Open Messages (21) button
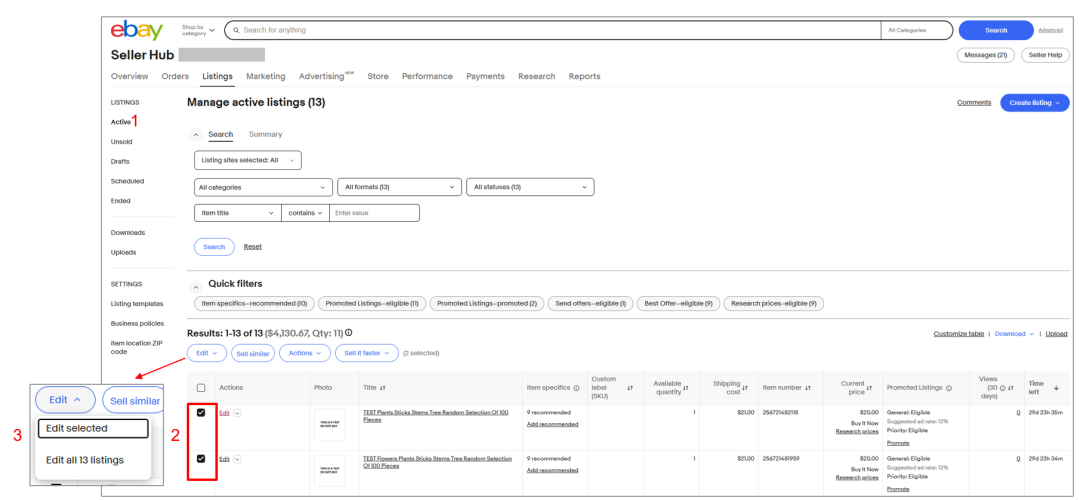The width and height of the screenshot is (1080, 500). [986, 55]
